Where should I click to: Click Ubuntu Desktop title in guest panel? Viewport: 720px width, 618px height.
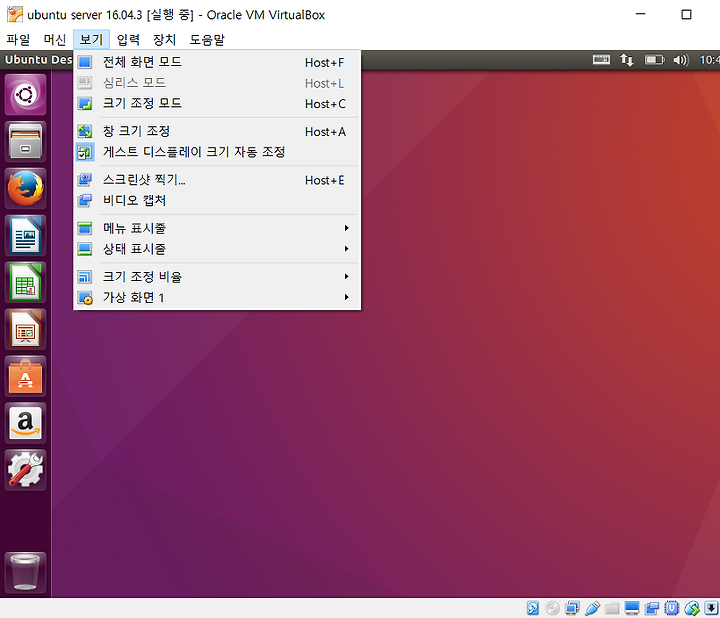[x=39, y=60]
